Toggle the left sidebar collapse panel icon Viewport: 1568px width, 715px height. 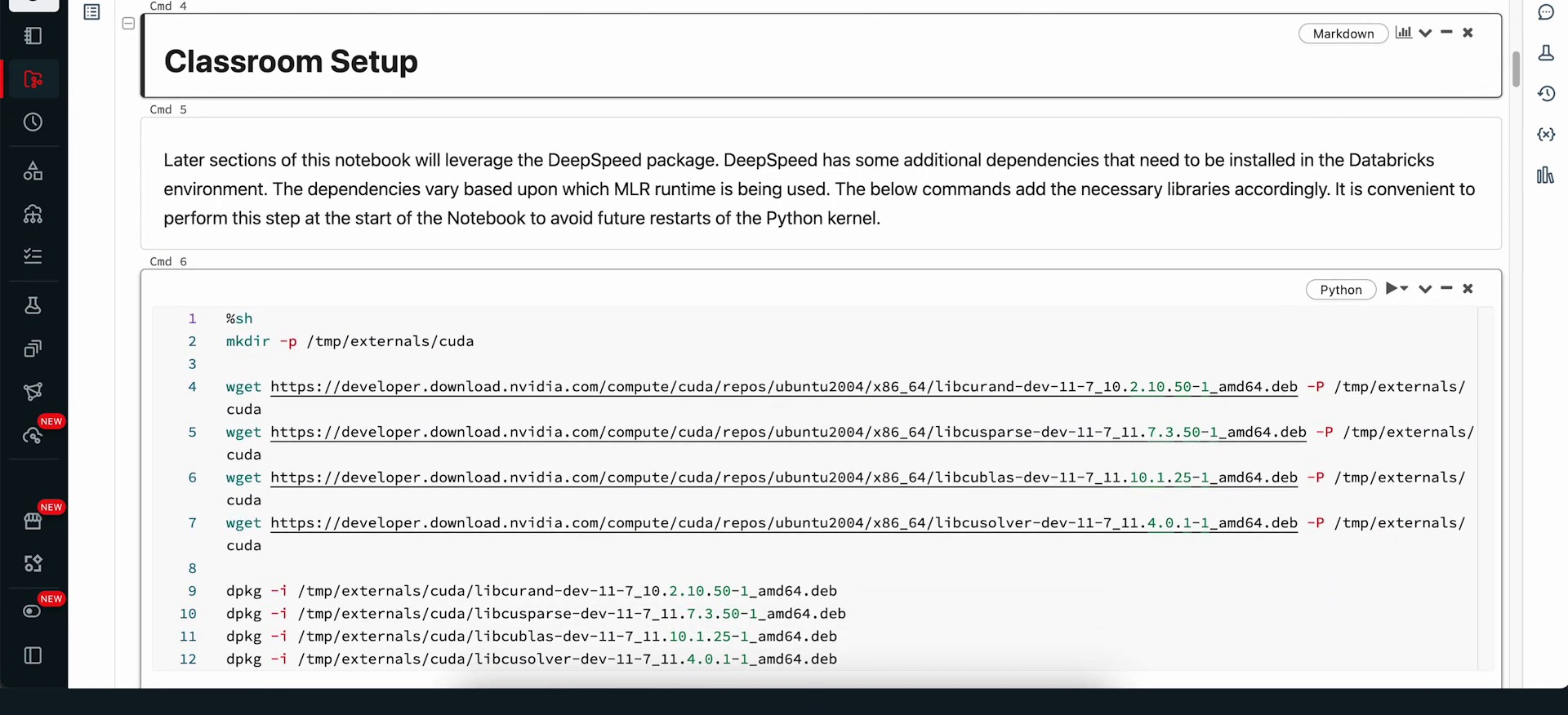click(33, 655)
